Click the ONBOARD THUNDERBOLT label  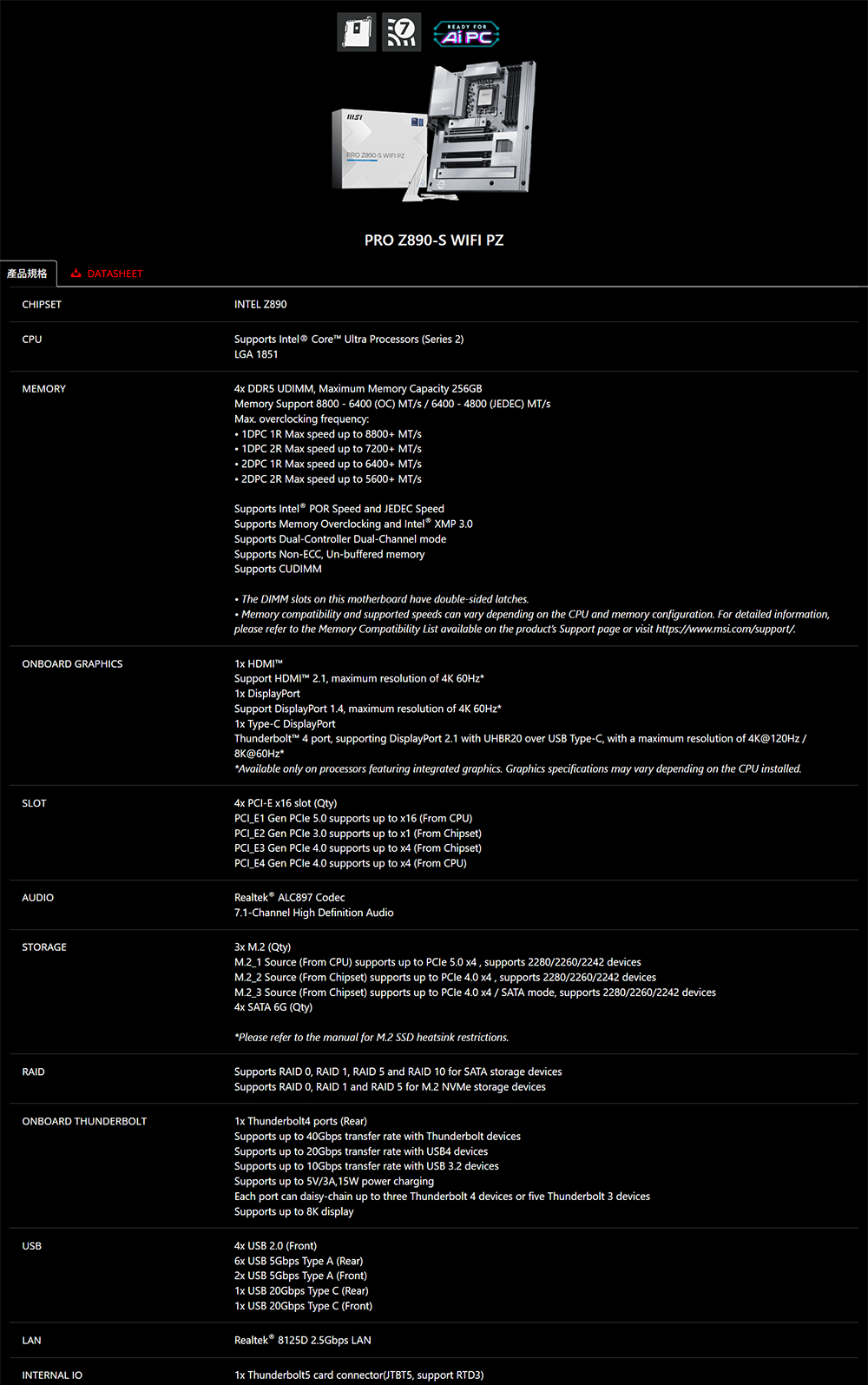tap(84, 1122)
